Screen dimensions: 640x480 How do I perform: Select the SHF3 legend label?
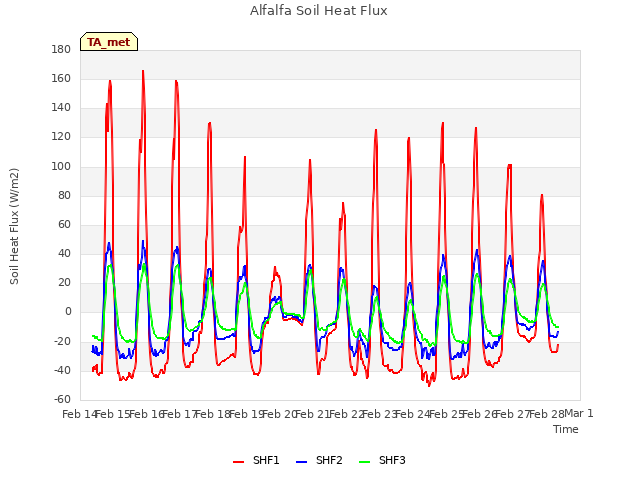click(392, 460)
